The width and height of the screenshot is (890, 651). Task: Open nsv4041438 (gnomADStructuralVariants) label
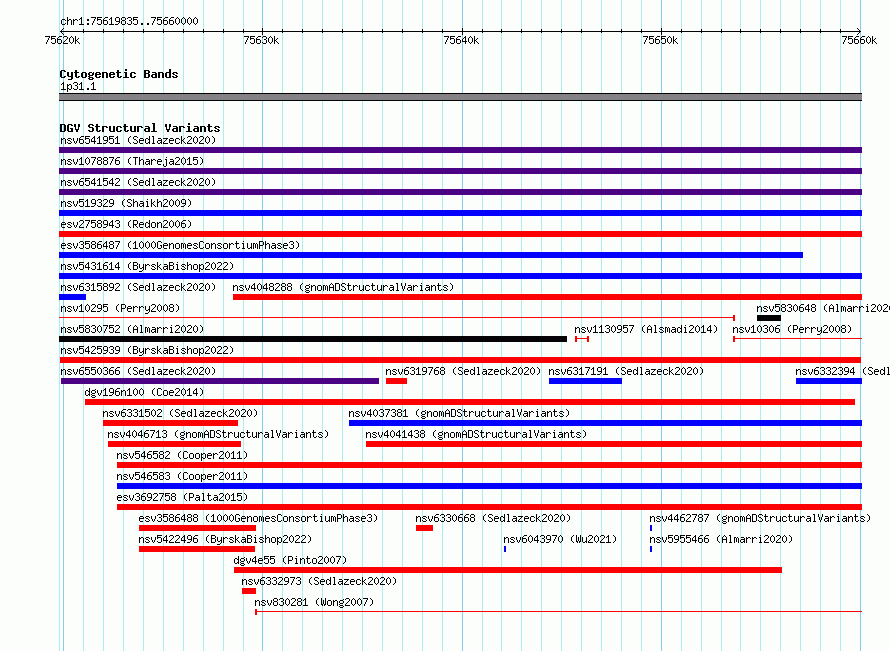pos(476,434)
